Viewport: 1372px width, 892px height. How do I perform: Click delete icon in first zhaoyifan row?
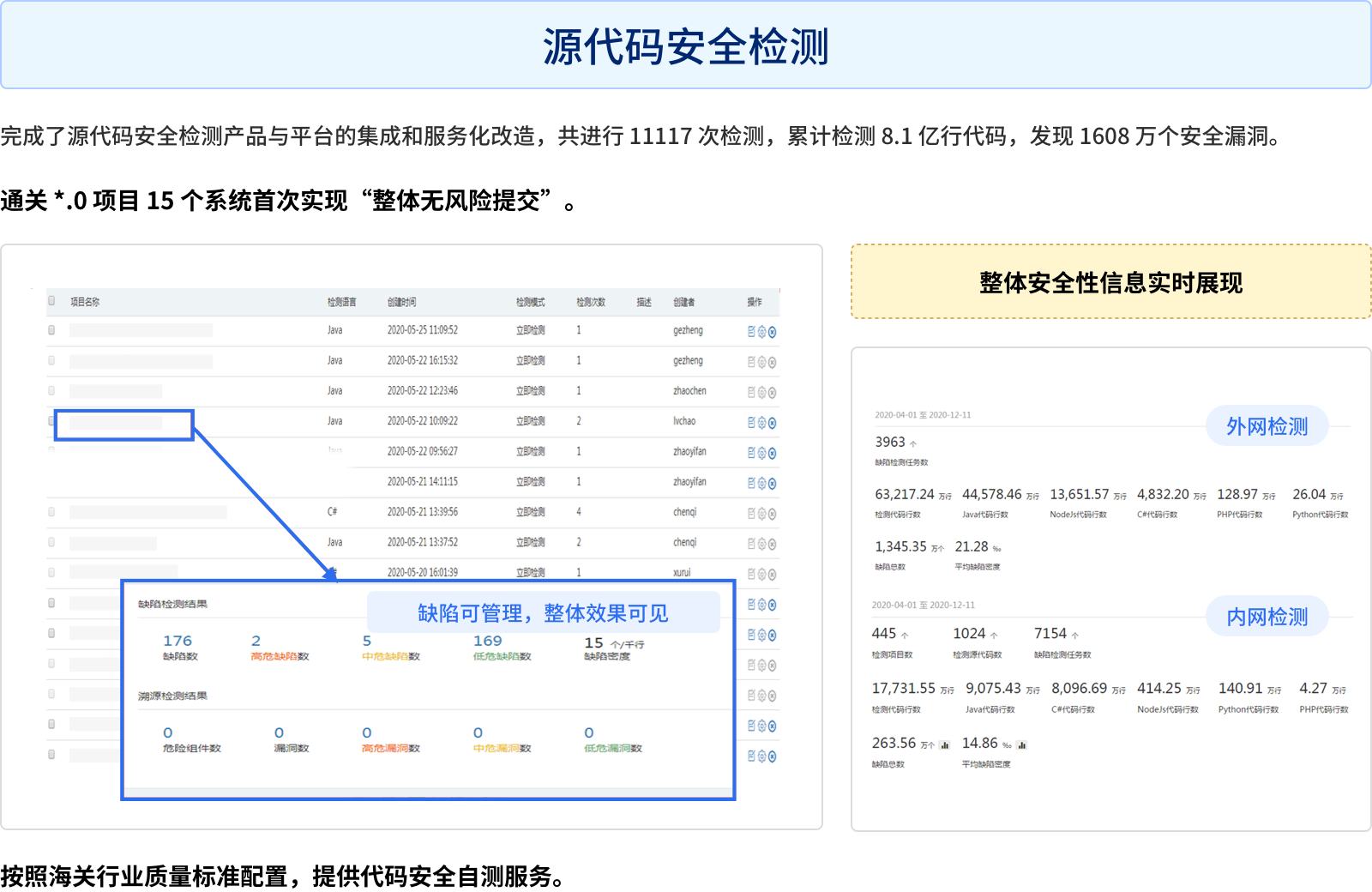[772, 453]
